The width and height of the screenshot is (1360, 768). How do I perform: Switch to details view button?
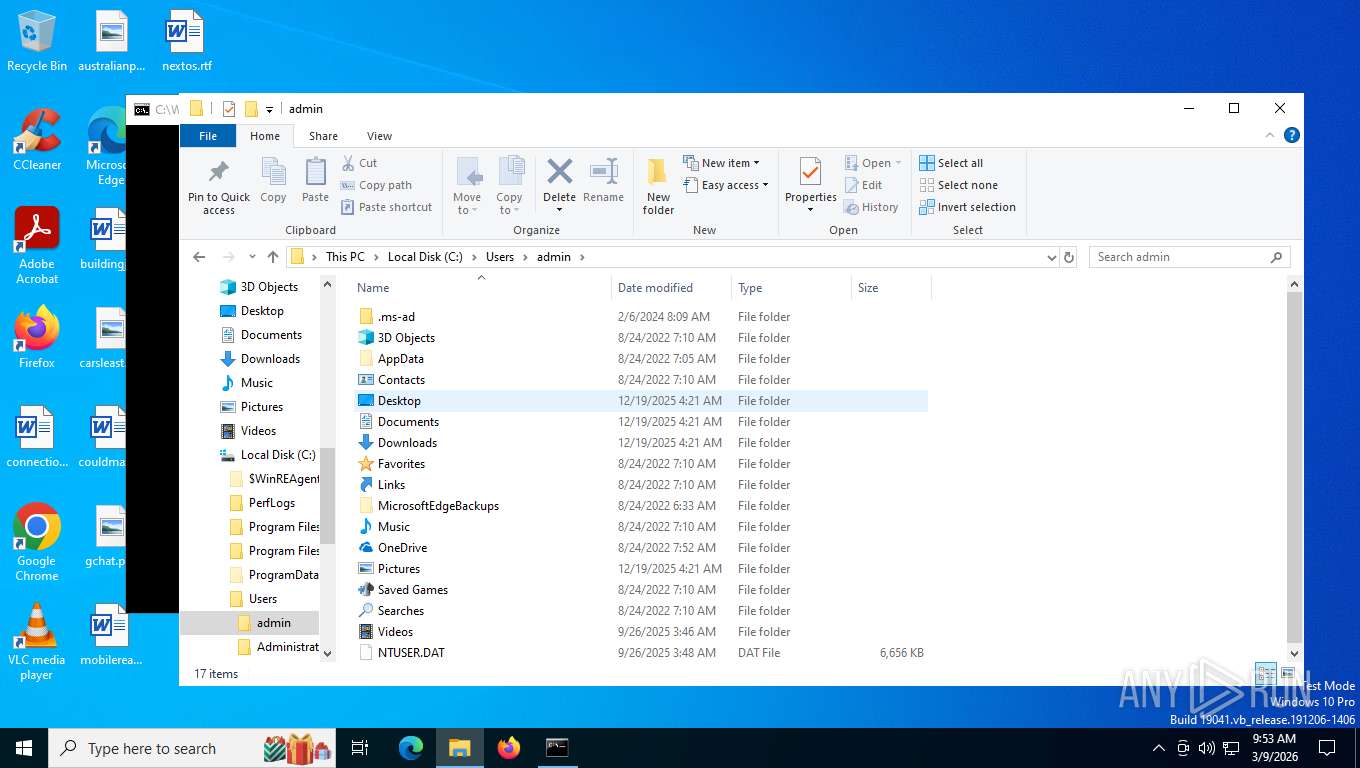pyautogui.click(x=1265, y=674)
